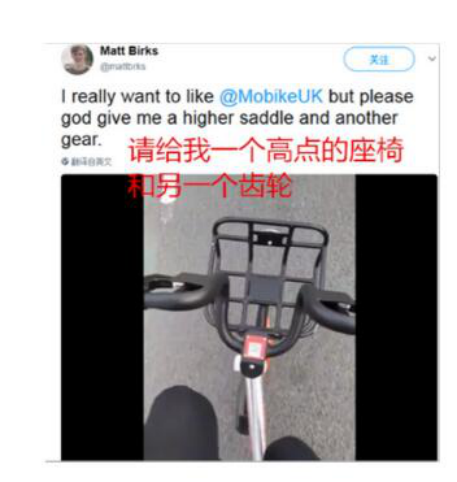Expand the chevron menu beside 关注

click(432, 59)
